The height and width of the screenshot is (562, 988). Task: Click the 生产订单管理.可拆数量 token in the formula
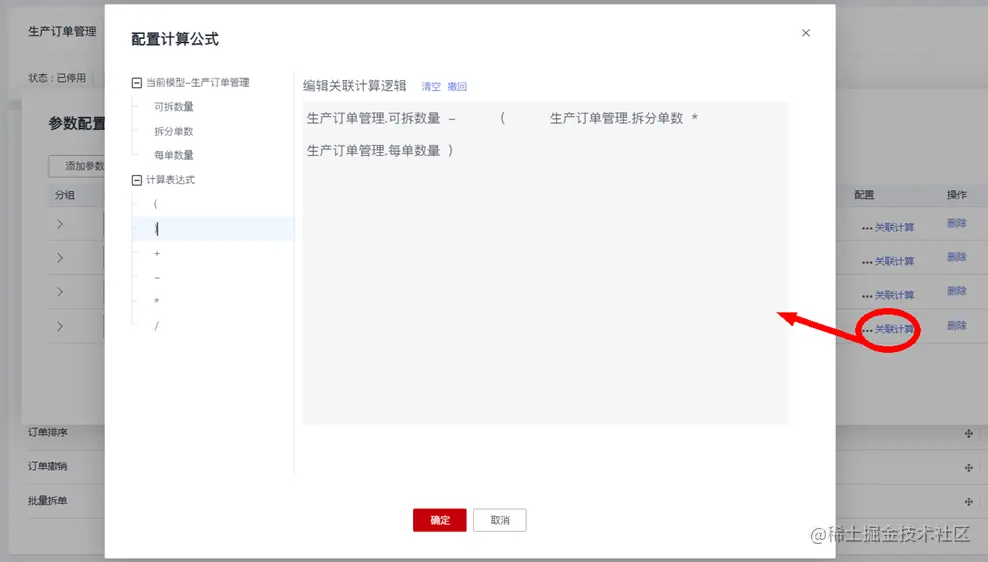pos(373,118)
